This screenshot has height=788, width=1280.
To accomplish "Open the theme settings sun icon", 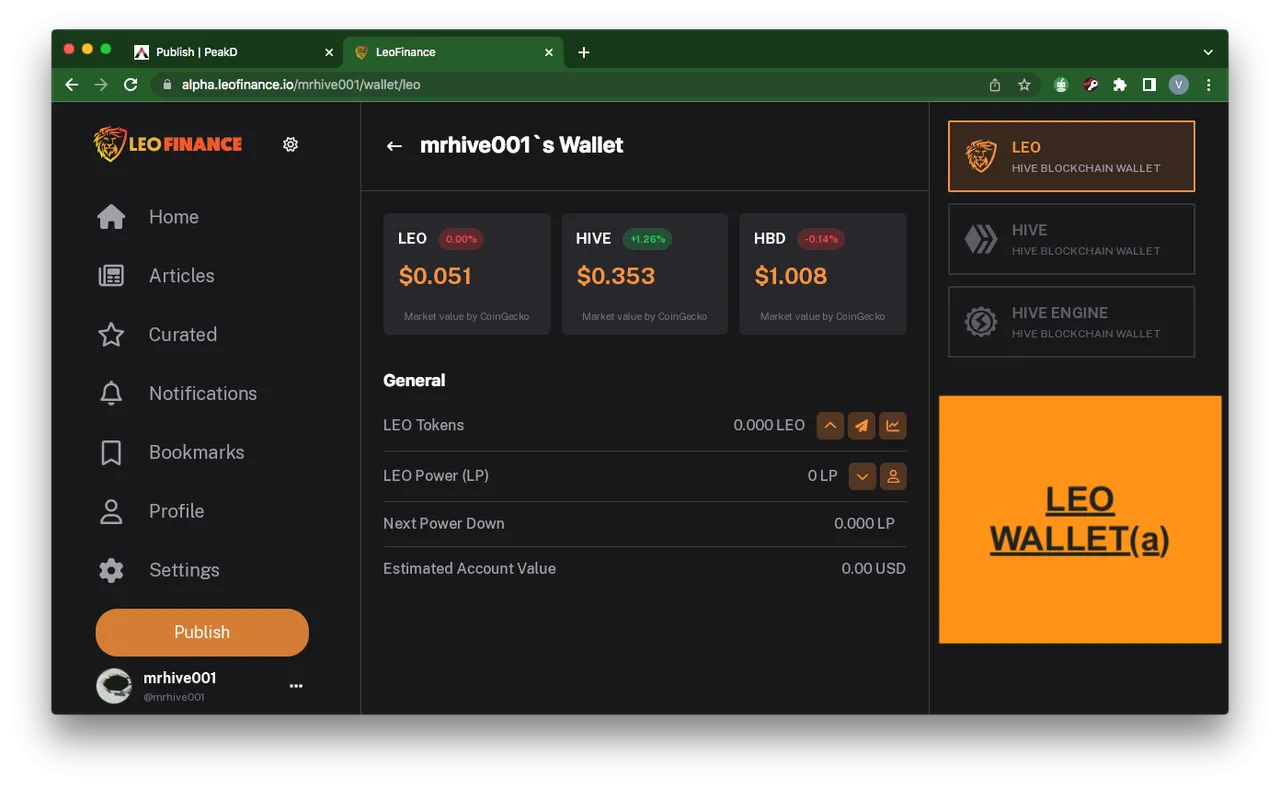I will point(290,144).
